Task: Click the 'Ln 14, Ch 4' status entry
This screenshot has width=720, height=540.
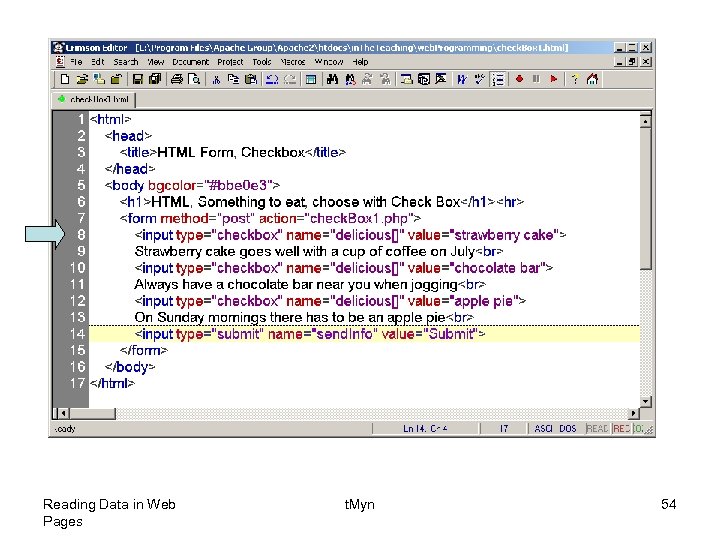Action: point(425,428)
